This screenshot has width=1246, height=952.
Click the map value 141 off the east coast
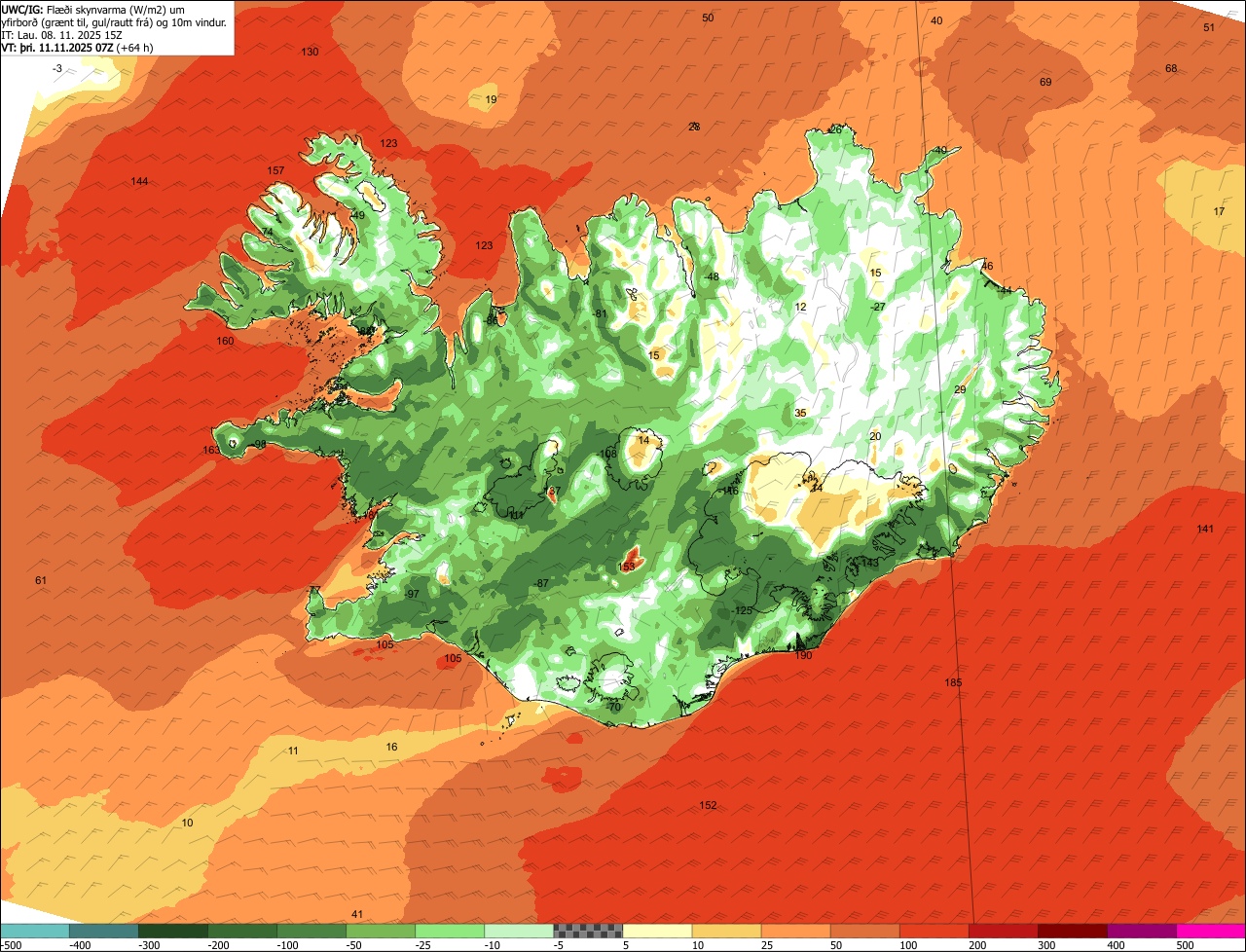click(1205, 530)
